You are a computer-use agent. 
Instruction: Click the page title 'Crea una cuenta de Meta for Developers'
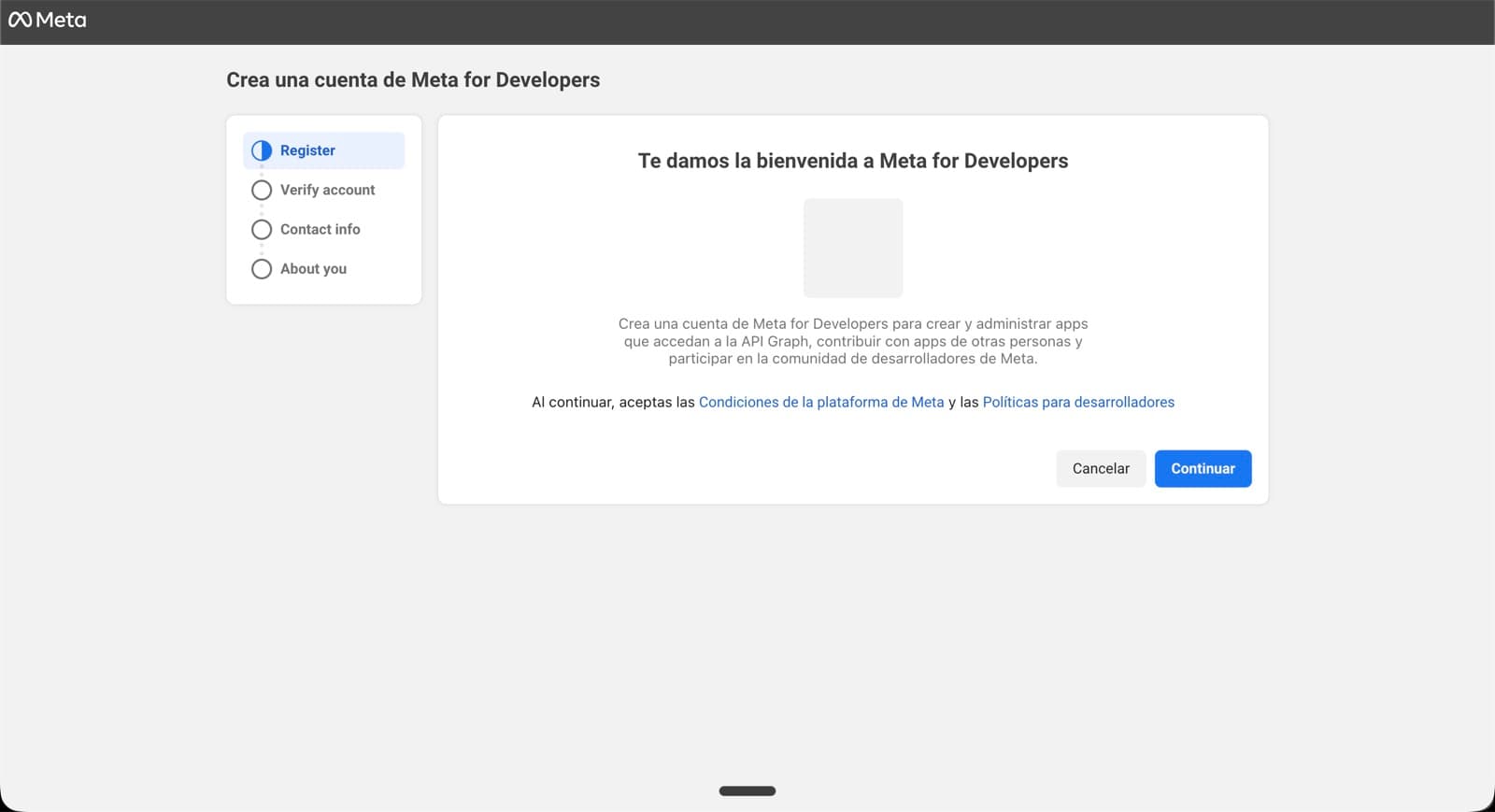click(413, 79)
